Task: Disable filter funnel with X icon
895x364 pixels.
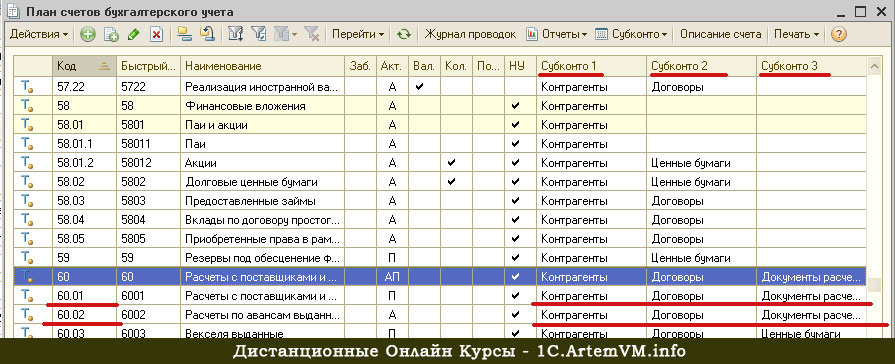Action: [x=311, y=34]
